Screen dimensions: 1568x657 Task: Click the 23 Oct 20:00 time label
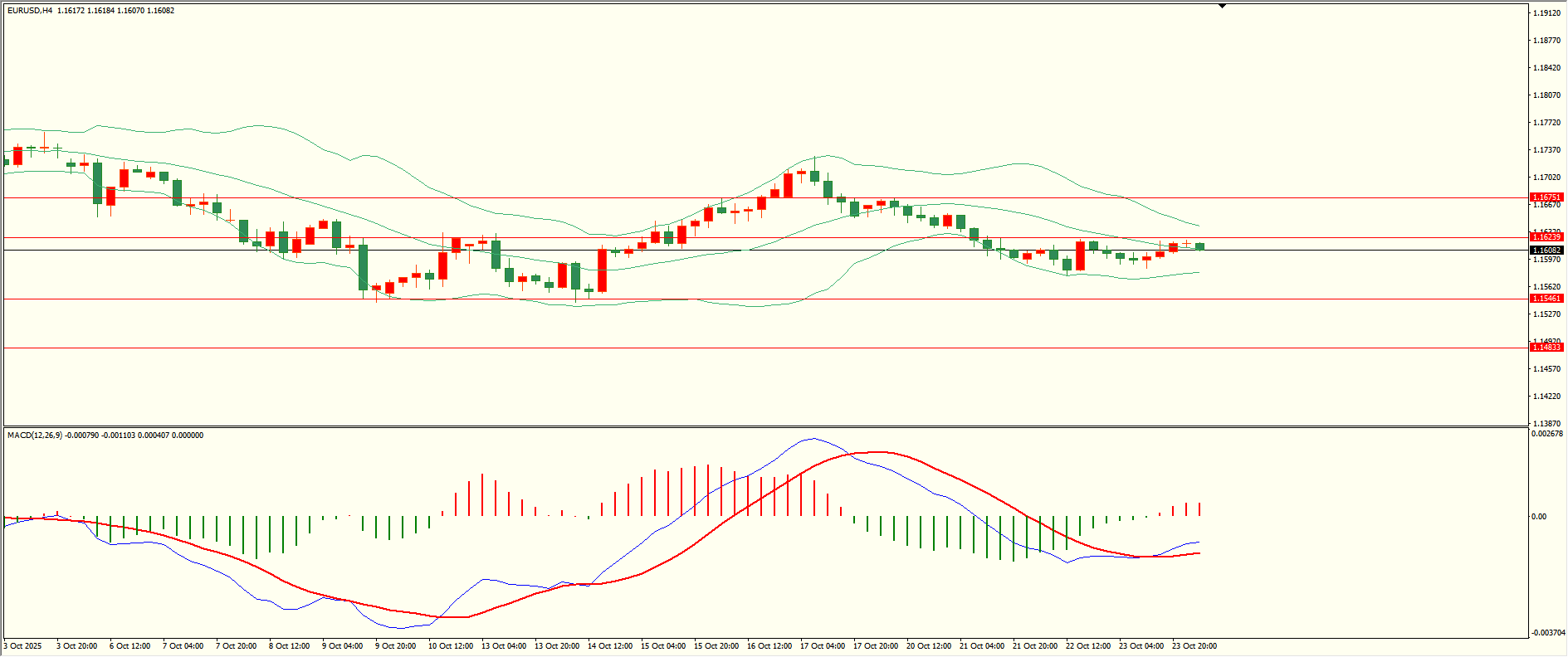[x=1194, y=645]
